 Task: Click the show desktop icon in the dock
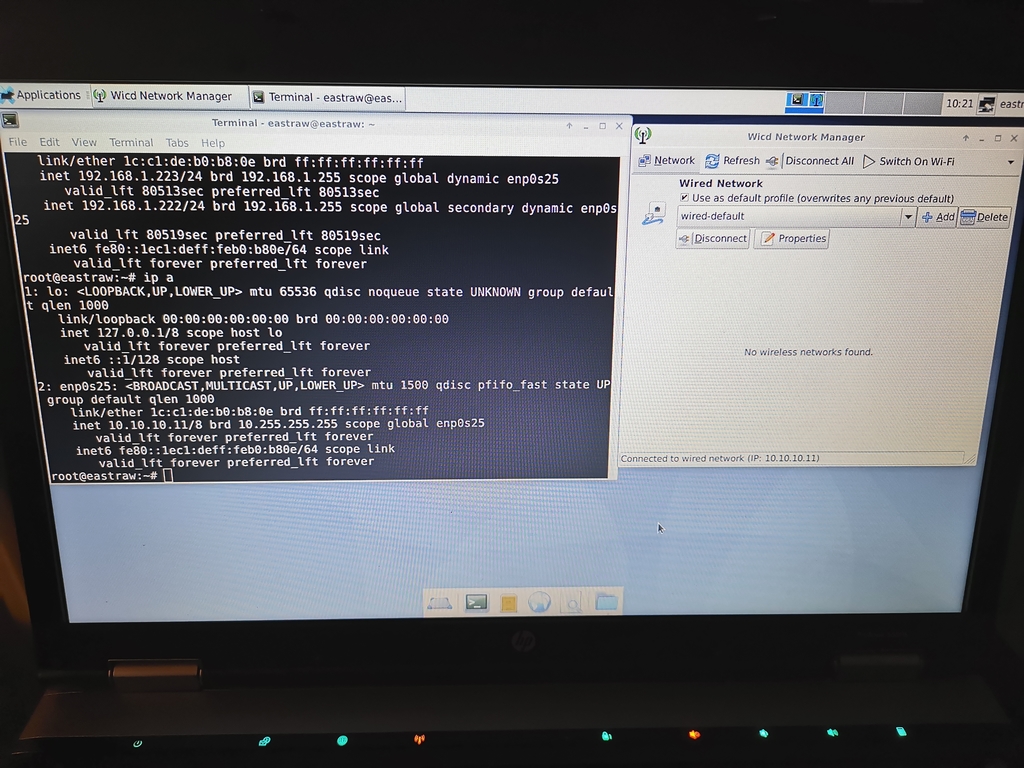coord(440,603)
